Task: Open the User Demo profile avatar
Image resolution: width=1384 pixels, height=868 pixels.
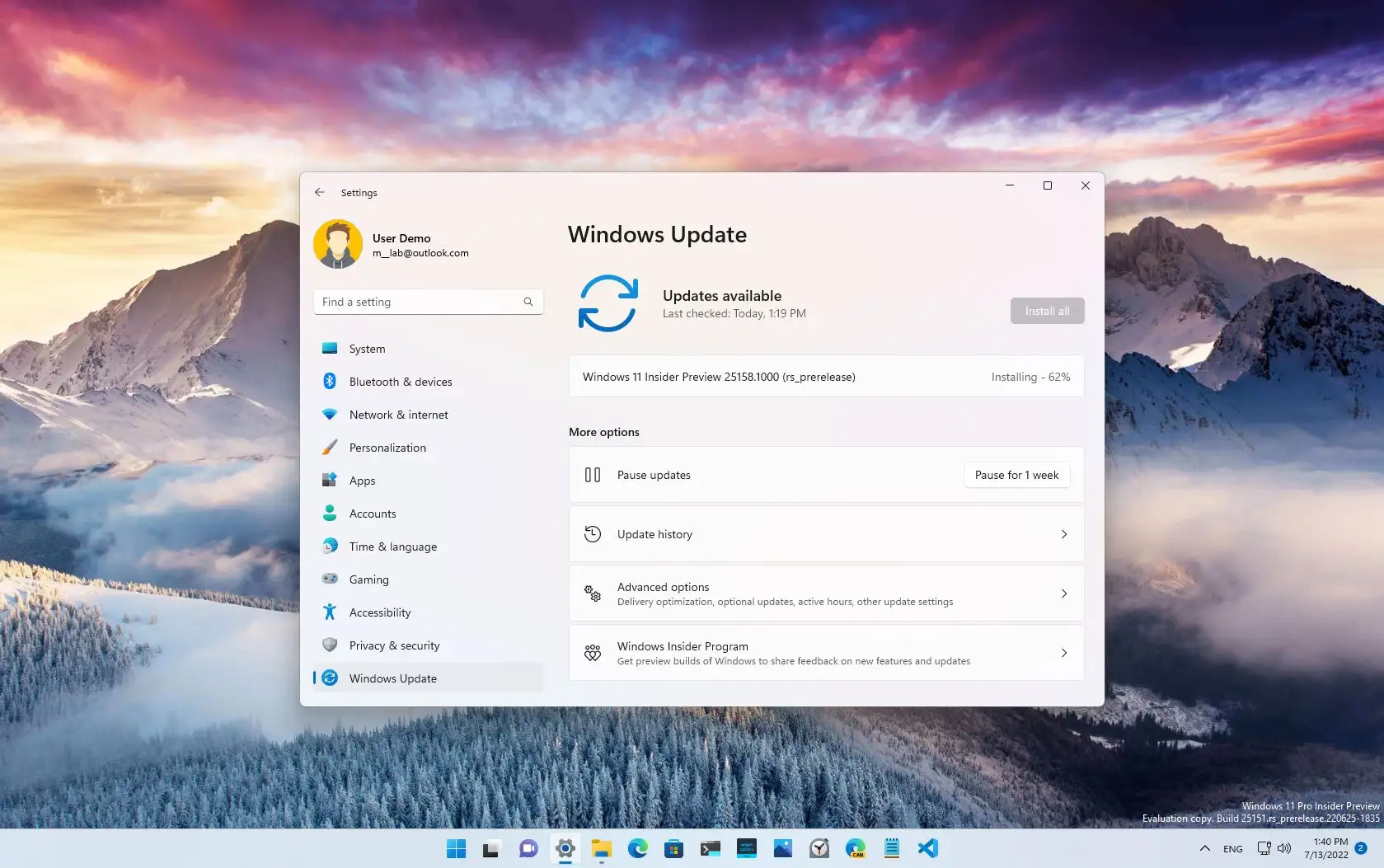Action: click(338, 244)
